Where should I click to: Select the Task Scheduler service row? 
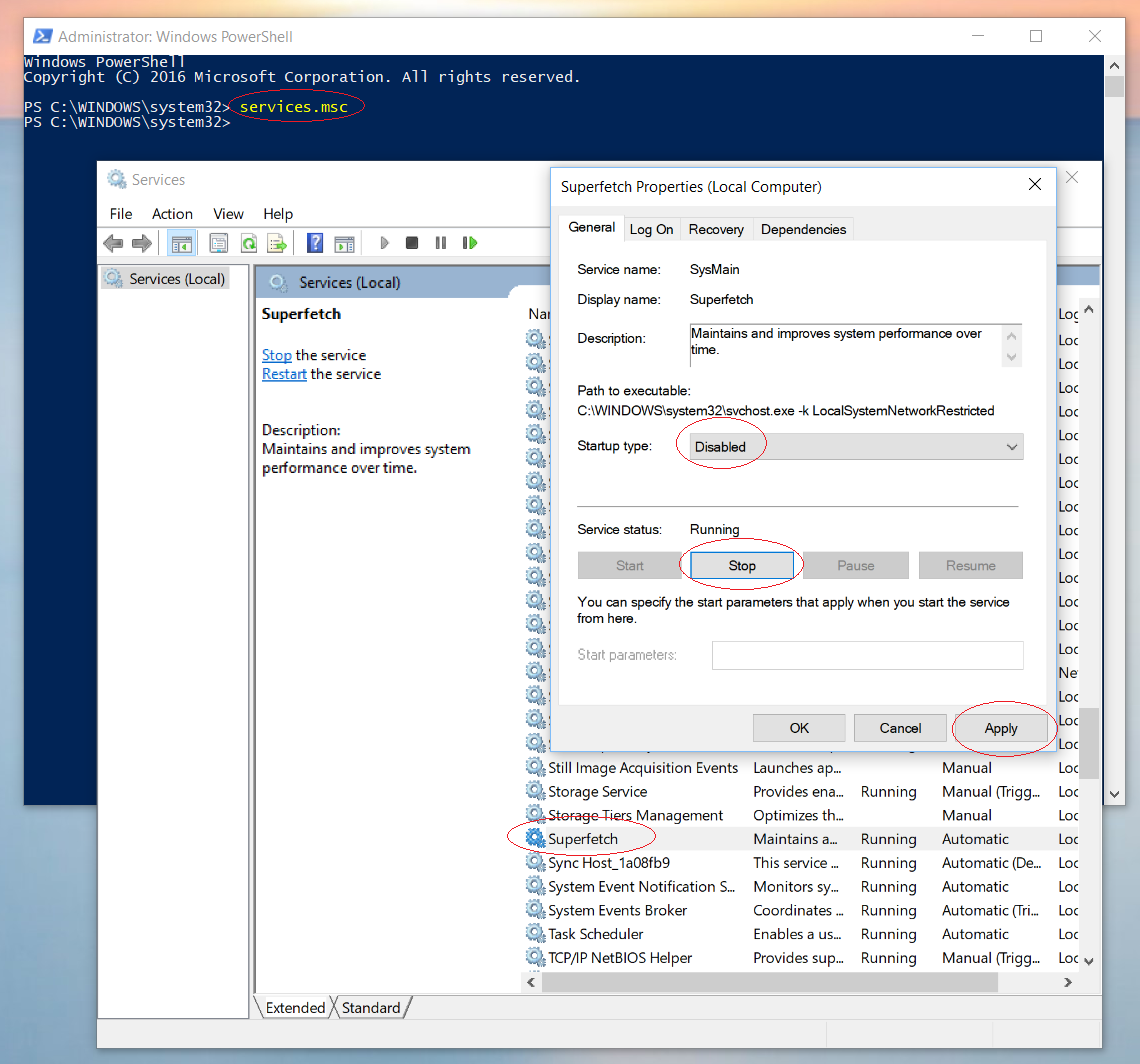(x=800, y=934)
